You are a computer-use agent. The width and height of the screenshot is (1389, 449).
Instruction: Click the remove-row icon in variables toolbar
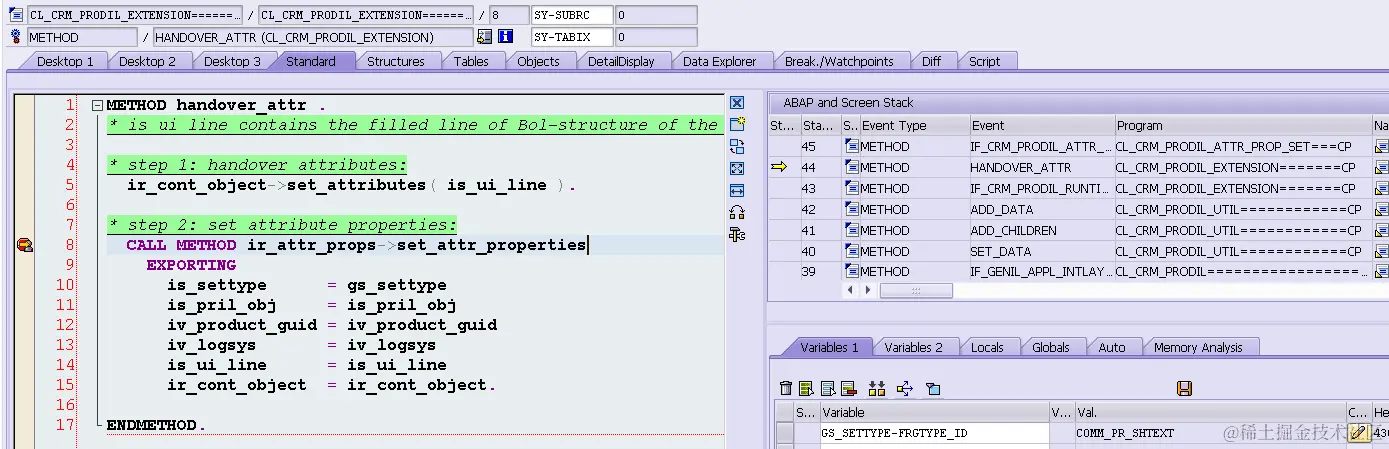pyautogui.click(x=849, y=388)
